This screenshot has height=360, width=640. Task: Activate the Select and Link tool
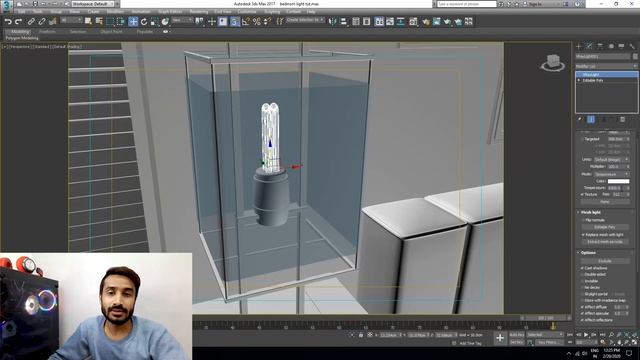(31, 22)
